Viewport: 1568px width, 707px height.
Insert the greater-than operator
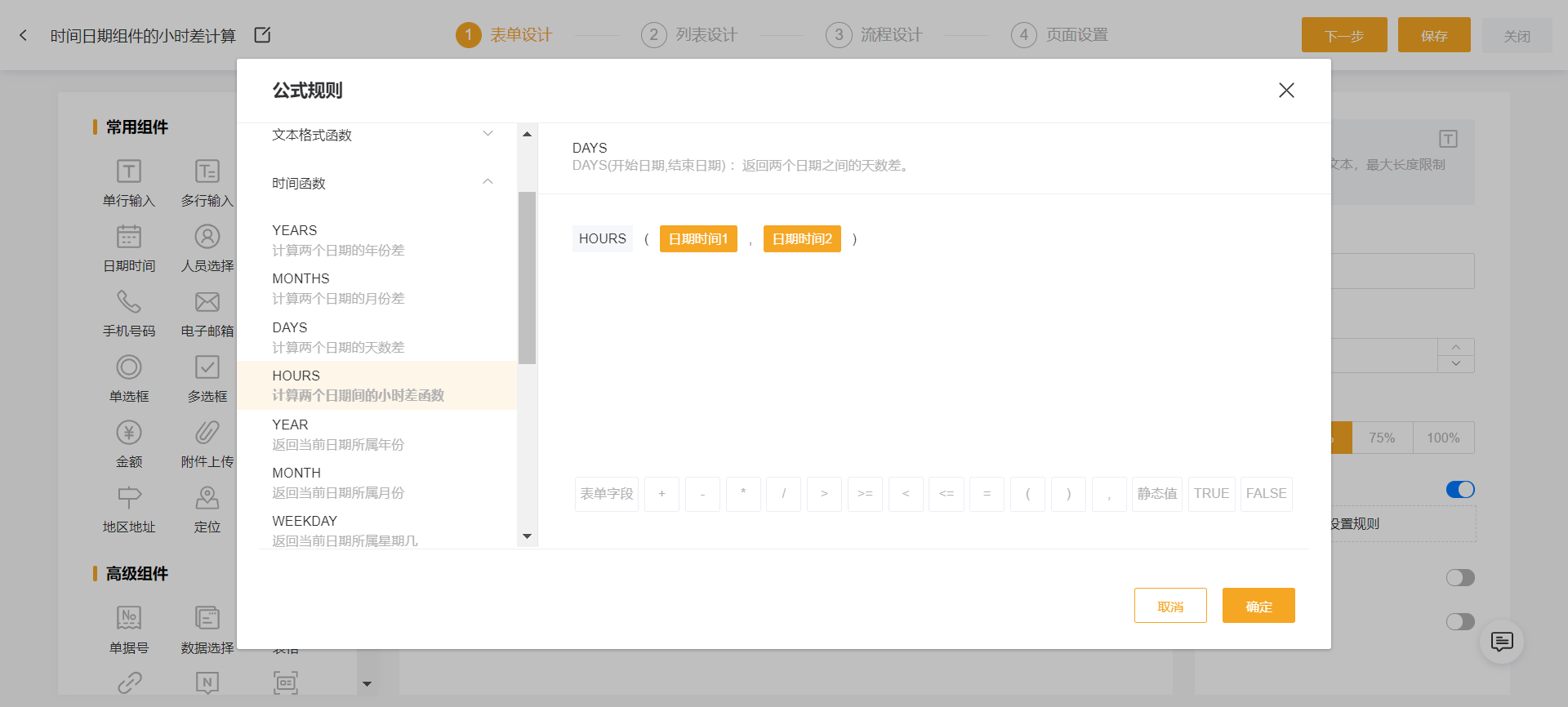coord(824,494)
